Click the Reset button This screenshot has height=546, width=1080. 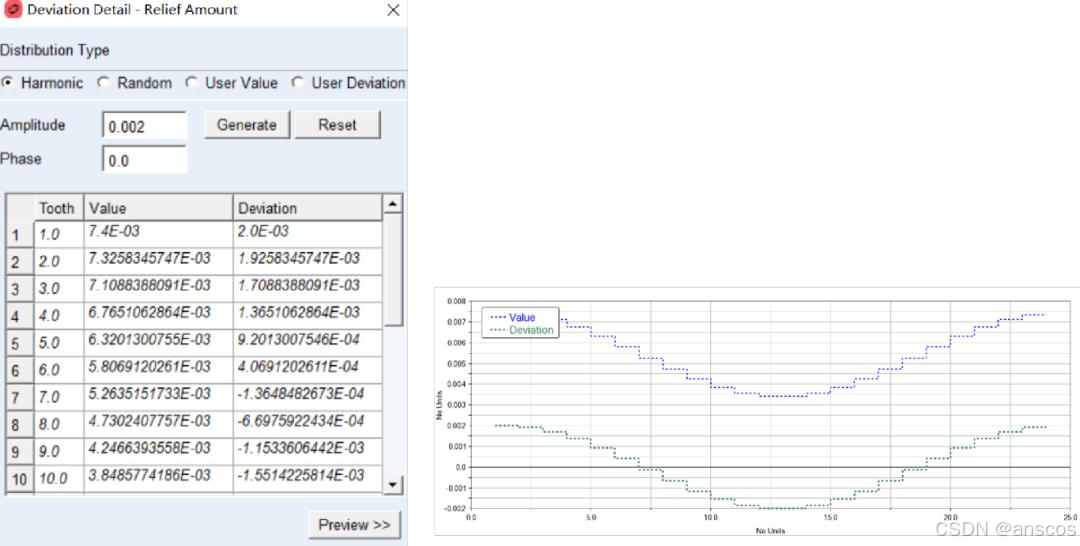point(338,125)
